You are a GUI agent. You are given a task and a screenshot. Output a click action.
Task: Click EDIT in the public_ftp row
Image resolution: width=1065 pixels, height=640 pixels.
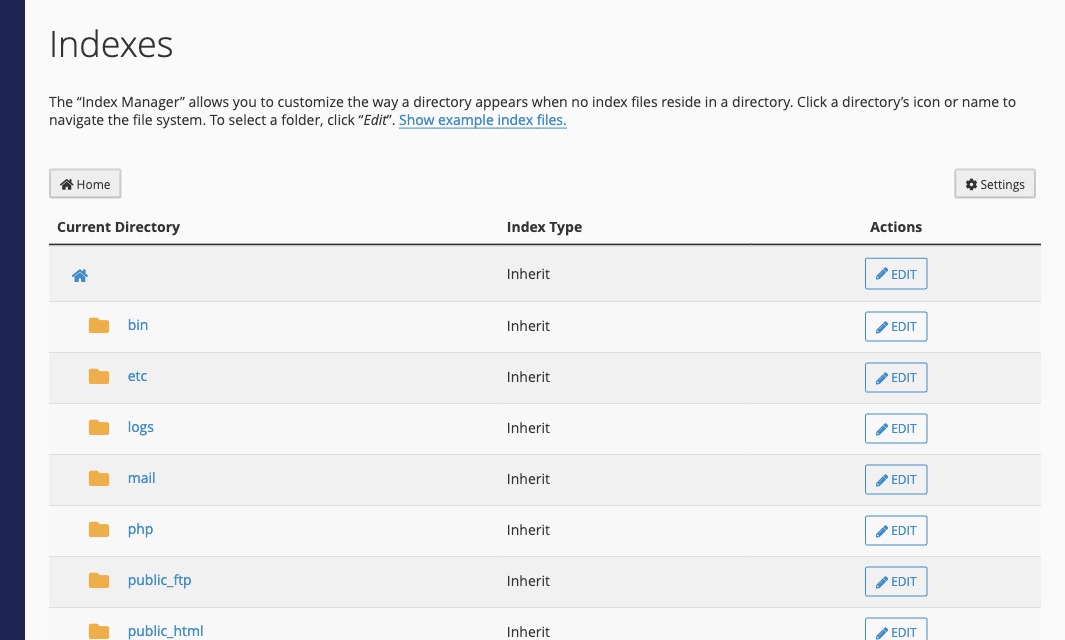896,582
